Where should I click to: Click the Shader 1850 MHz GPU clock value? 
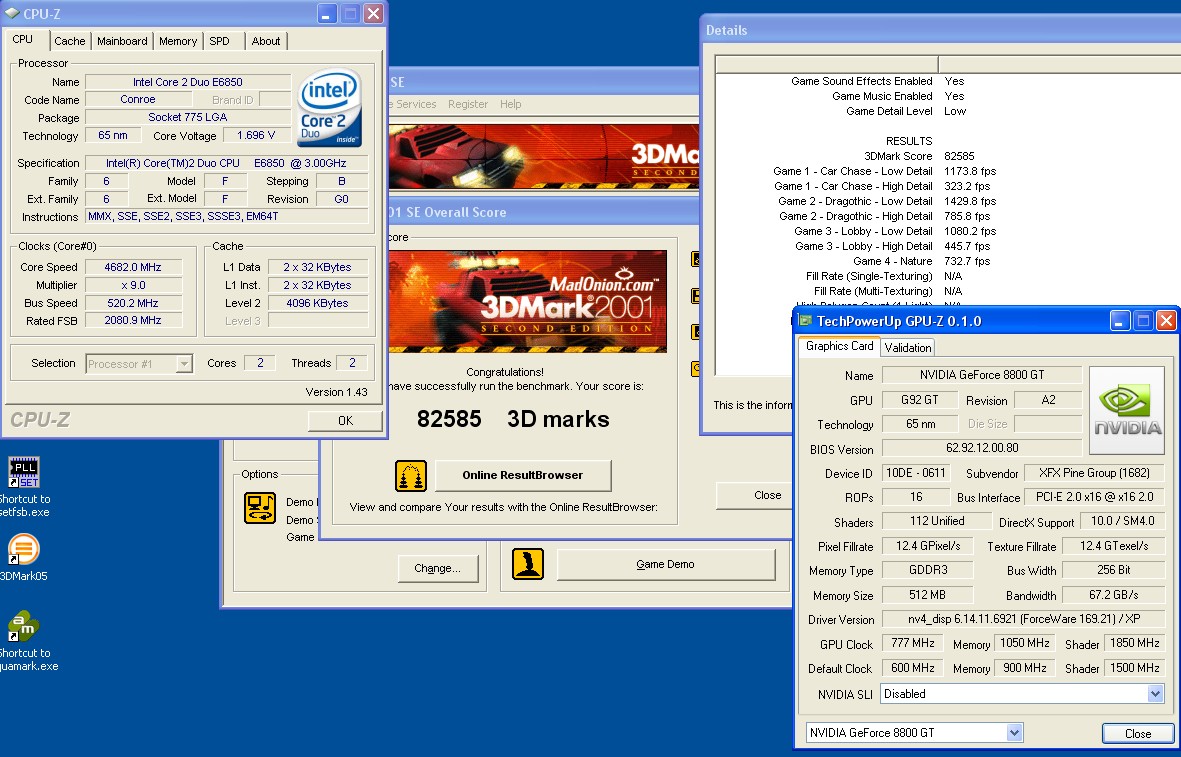coord(1134,643)
